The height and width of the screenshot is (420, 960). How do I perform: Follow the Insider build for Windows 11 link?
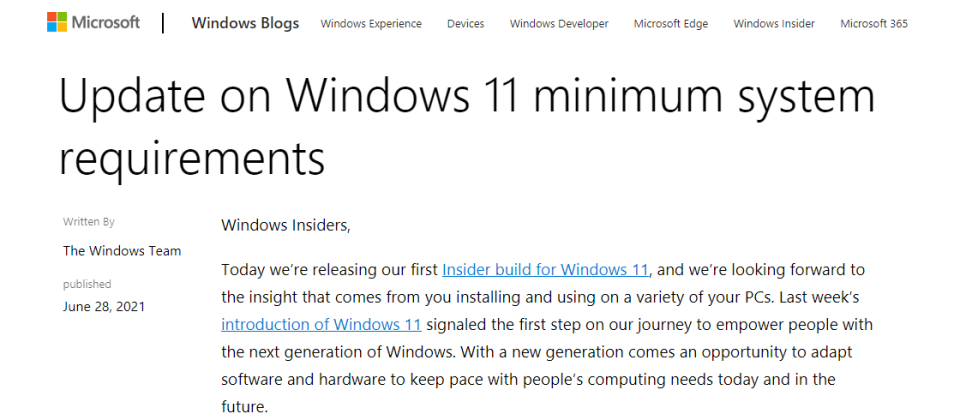point(545,269)
